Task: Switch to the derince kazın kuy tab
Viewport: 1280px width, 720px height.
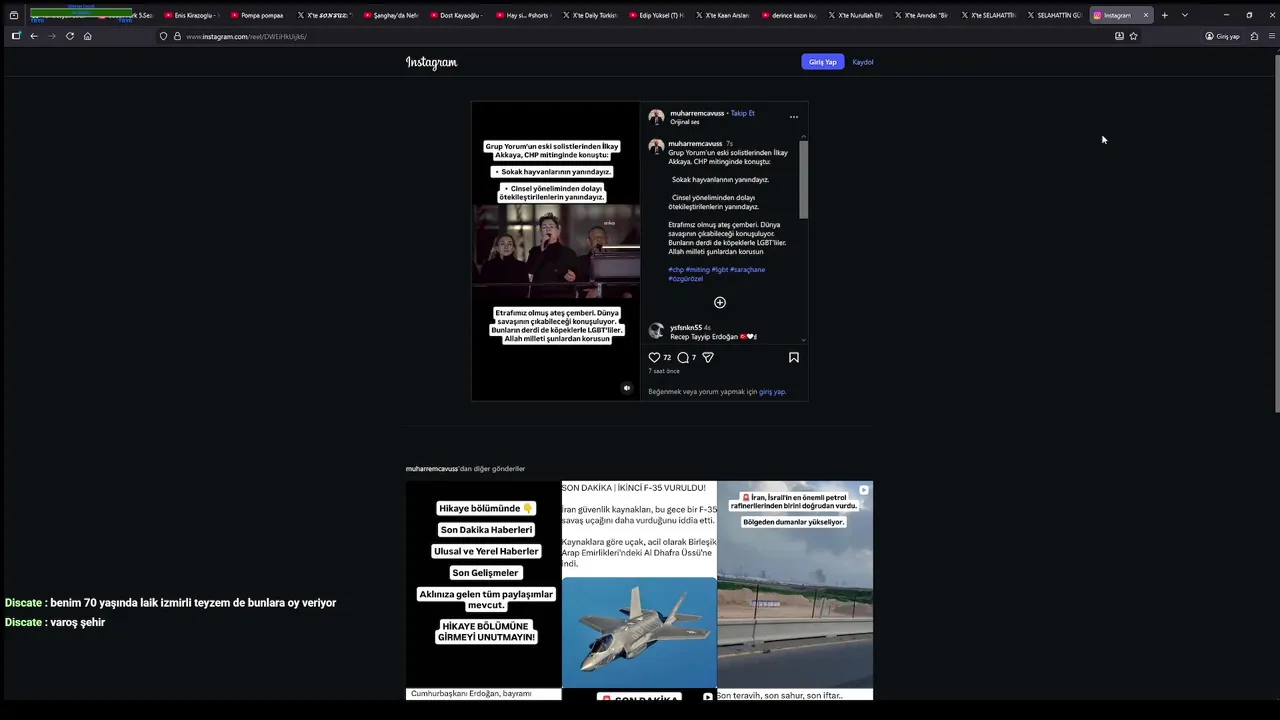Action: (x=791, y=15)
